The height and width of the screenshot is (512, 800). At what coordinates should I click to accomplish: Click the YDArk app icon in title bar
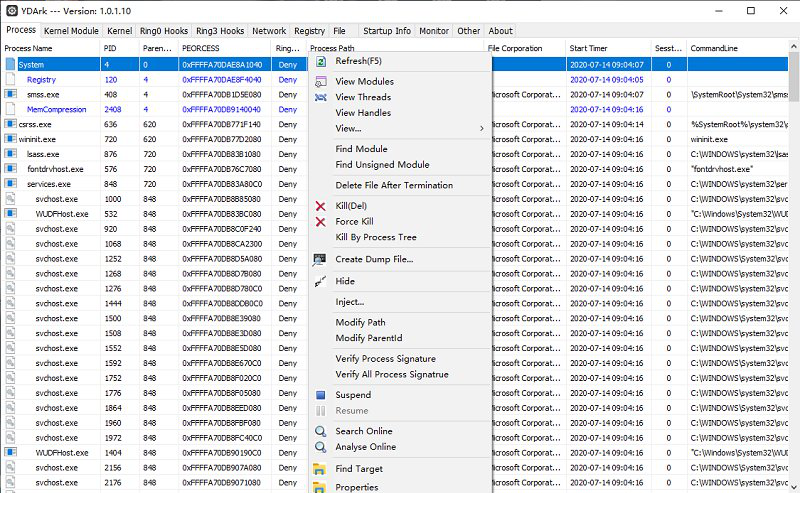click(x=12, y=10)
